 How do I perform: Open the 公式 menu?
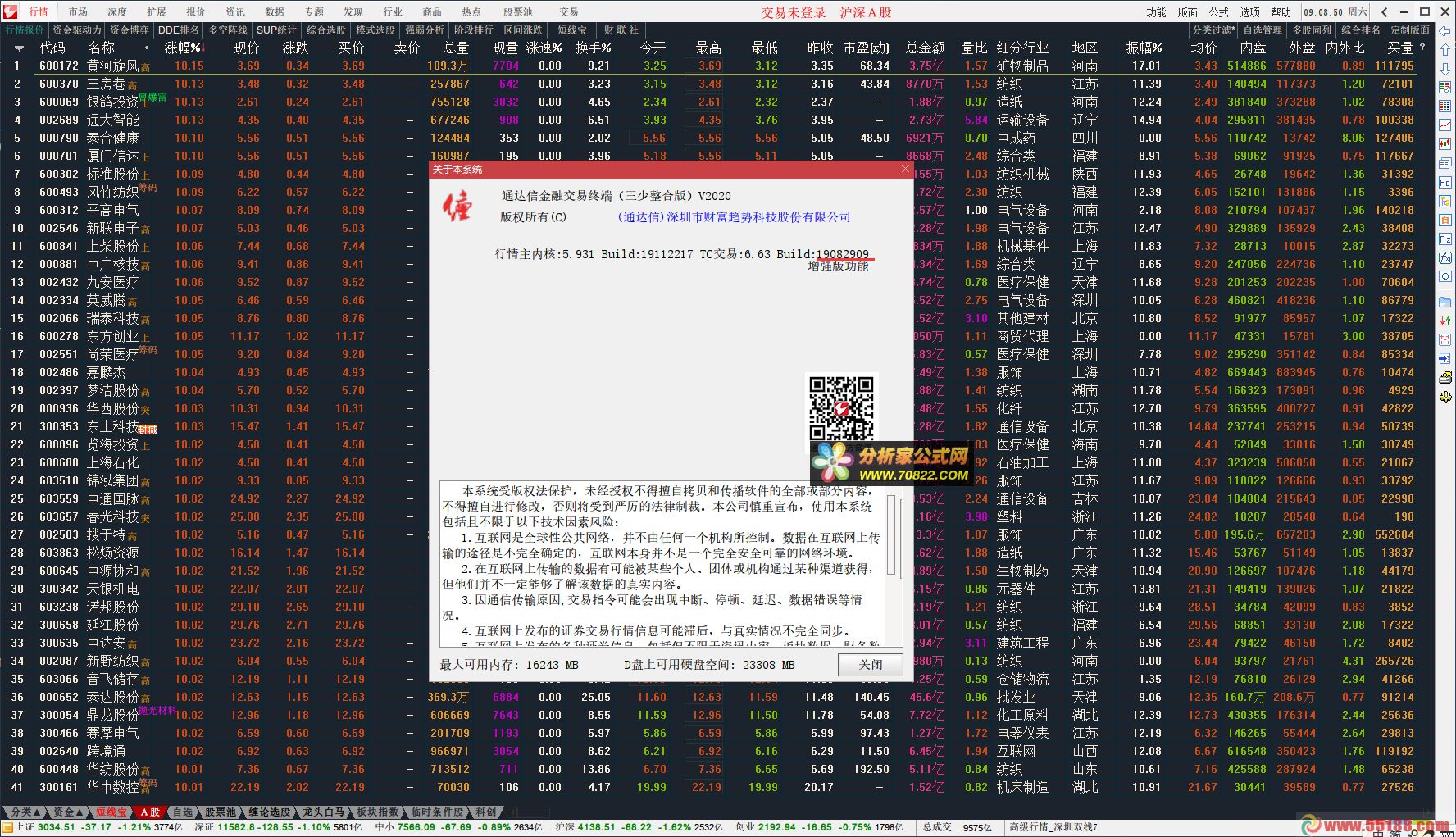1219,12
